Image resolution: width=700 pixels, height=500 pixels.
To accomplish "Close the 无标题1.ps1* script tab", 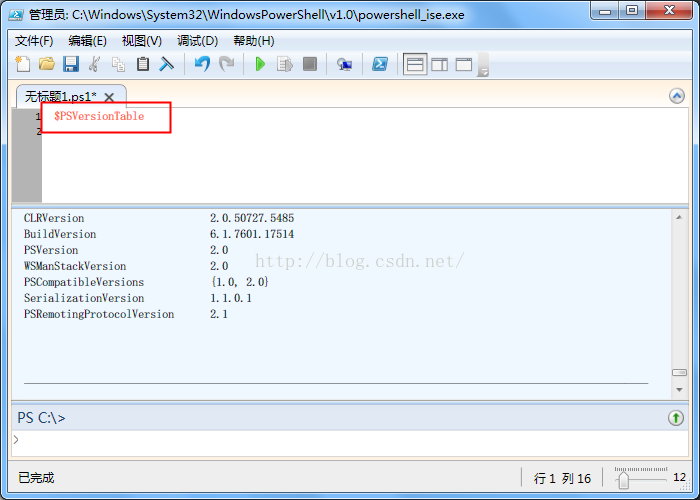I will point(109,97).
